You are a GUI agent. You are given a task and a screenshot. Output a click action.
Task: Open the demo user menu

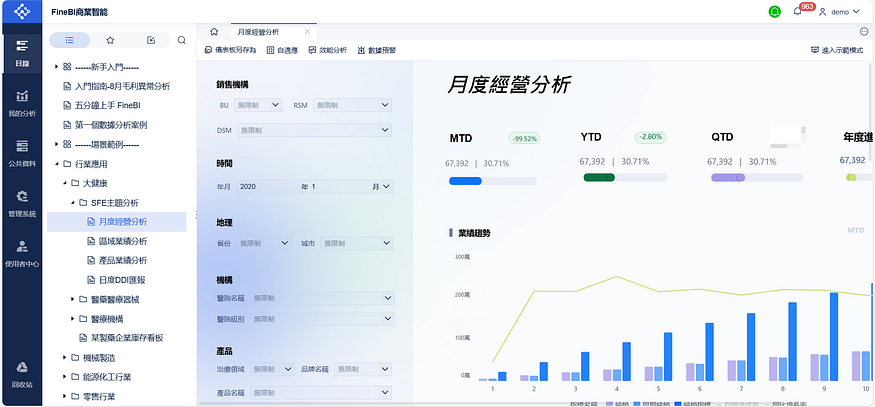tap(839, 12)
